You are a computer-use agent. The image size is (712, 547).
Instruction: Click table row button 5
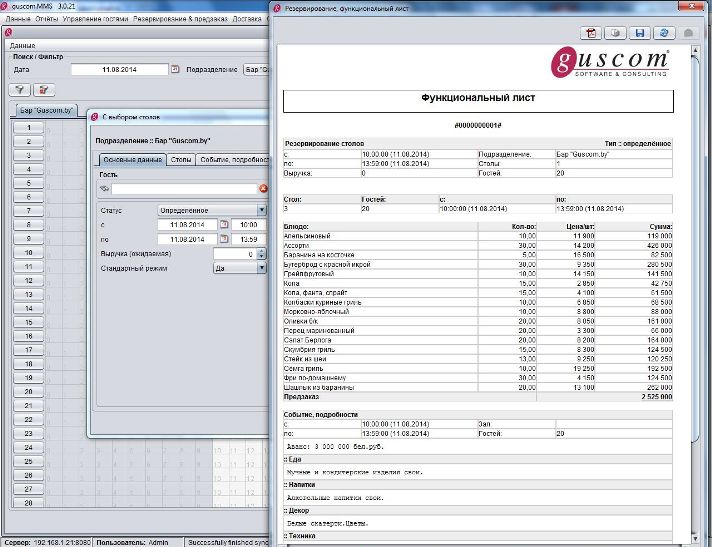[29, 183]
